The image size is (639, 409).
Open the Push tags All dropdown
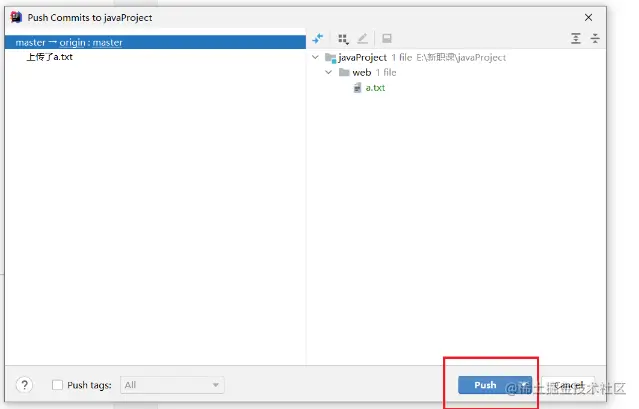(172, 385)
